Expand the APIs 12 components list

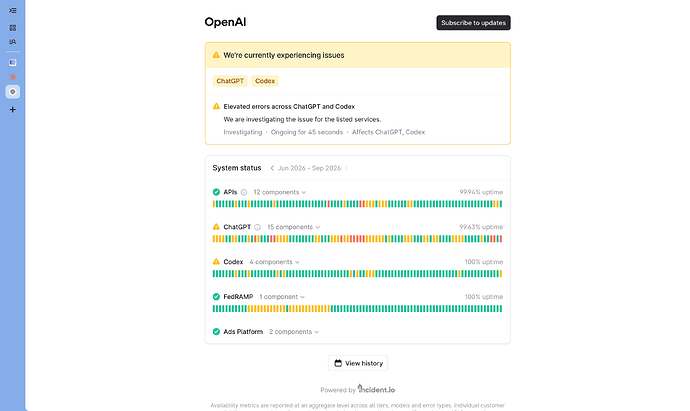(279, 192)
